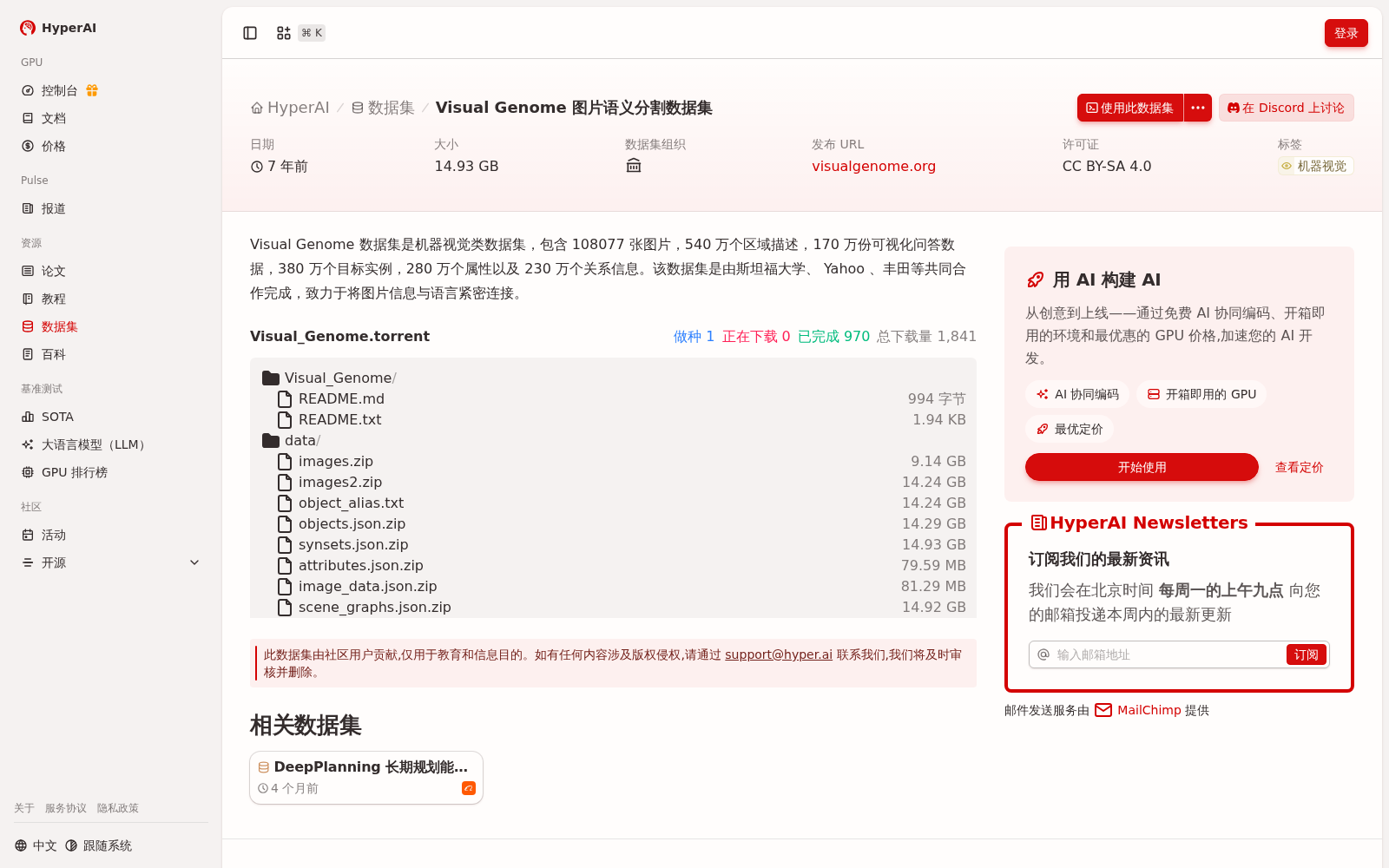Screen dimensions: 1389x868
Task: Open the command search grid icon
Action: [284, 33]
